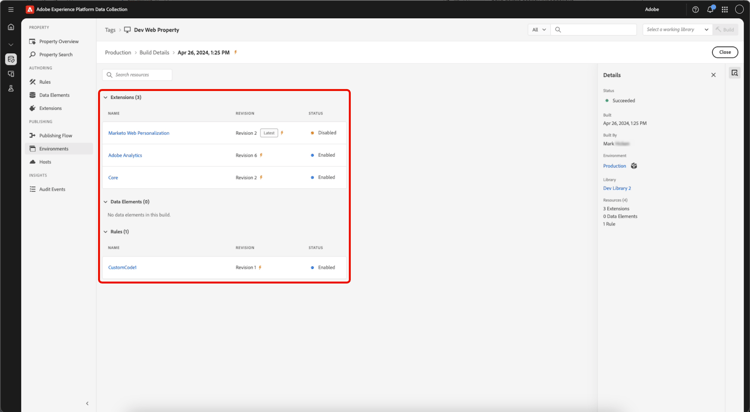
Task: Click '3 Extensions' in Details panel
Action: point(616,209)
